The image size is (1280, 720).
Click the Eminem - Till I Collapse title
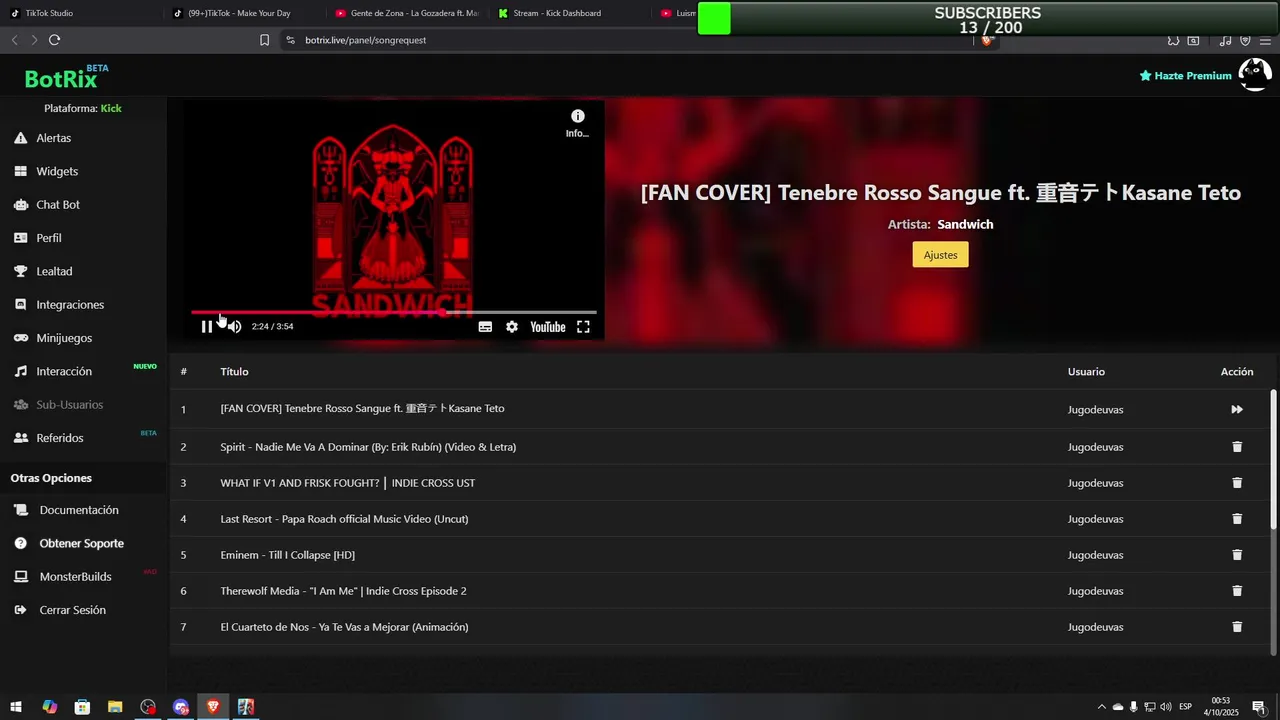(287, 555)
